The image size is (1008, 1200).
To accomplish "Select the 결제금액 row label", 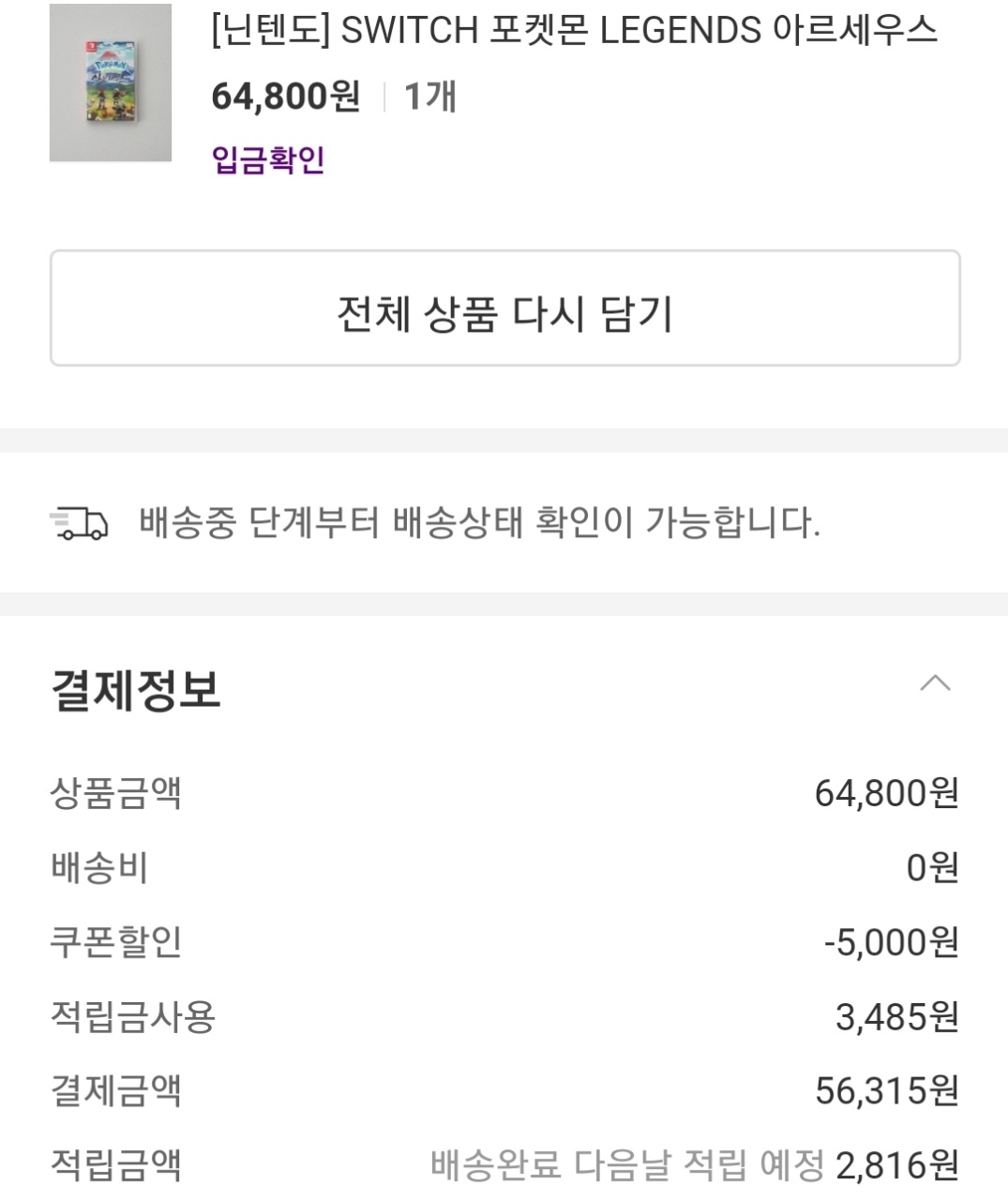I will click(115, 1090).
